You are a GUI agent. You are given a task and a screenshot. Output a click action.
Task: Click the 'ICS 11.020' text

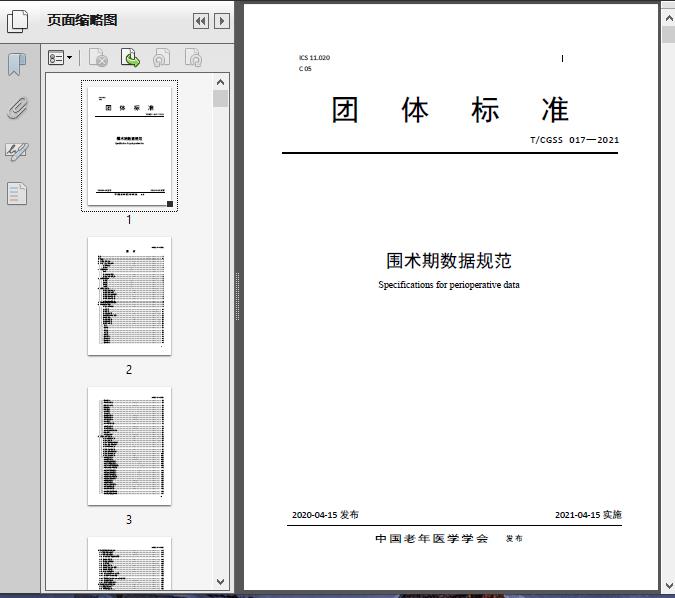[314, 58]
